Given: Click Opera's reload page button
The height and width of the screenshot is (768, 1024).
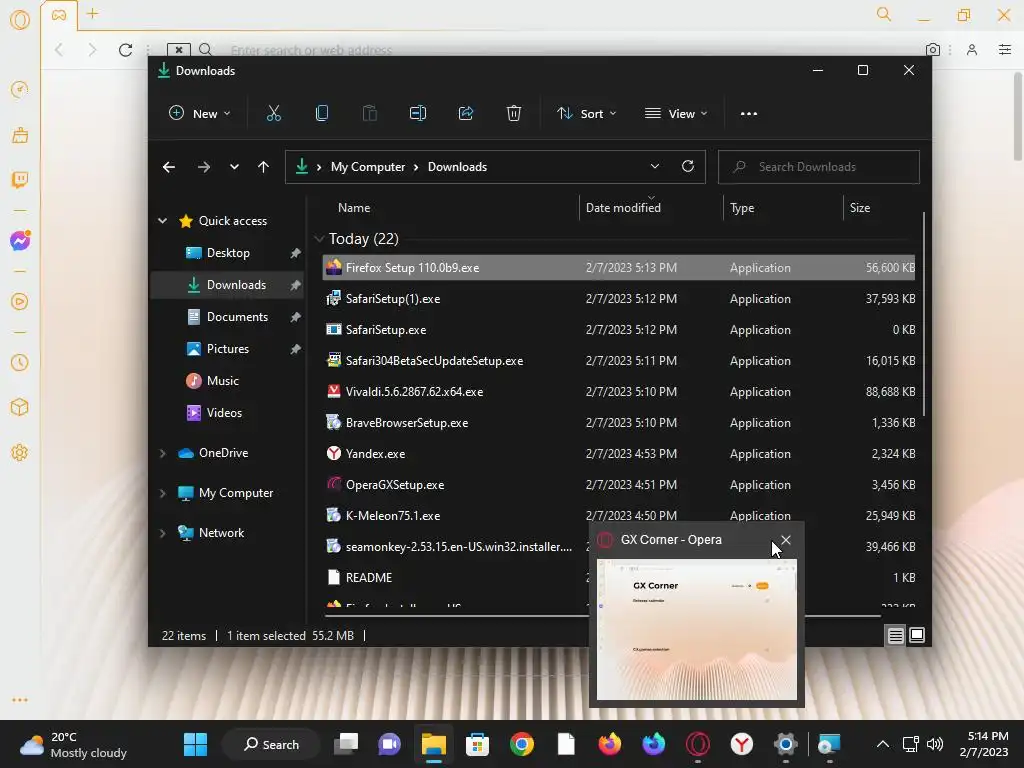Looking at the screenshot, I should point(125,50).
